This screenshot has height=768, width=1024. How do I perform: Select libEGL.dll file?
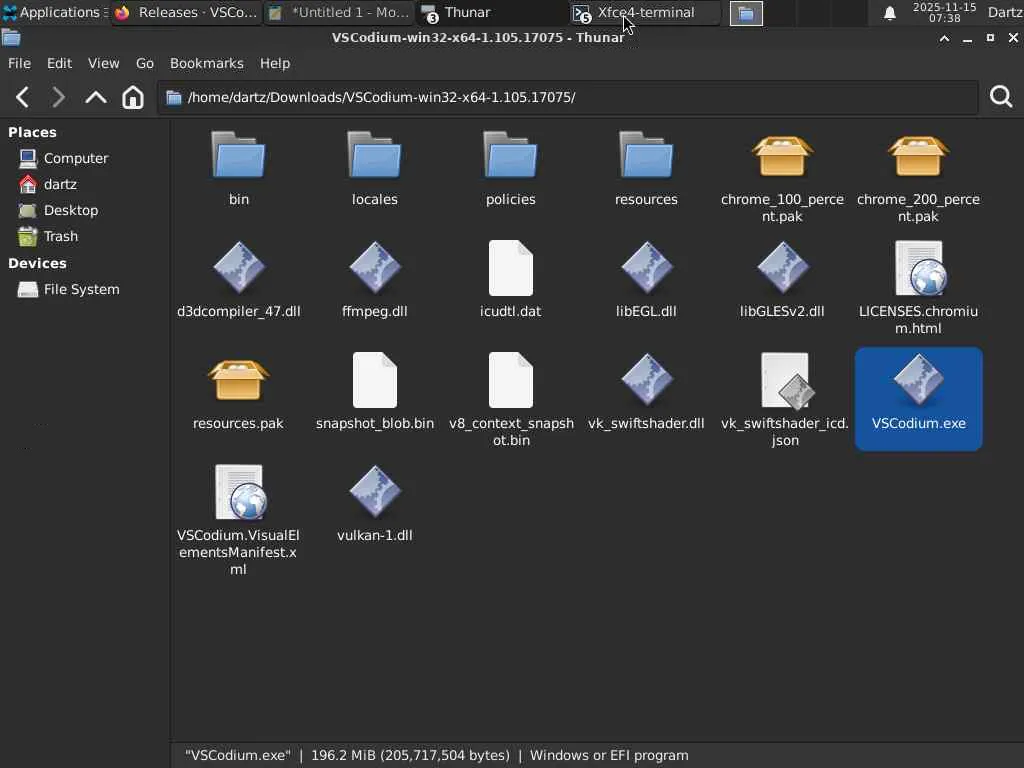click(x=647, y=280)
